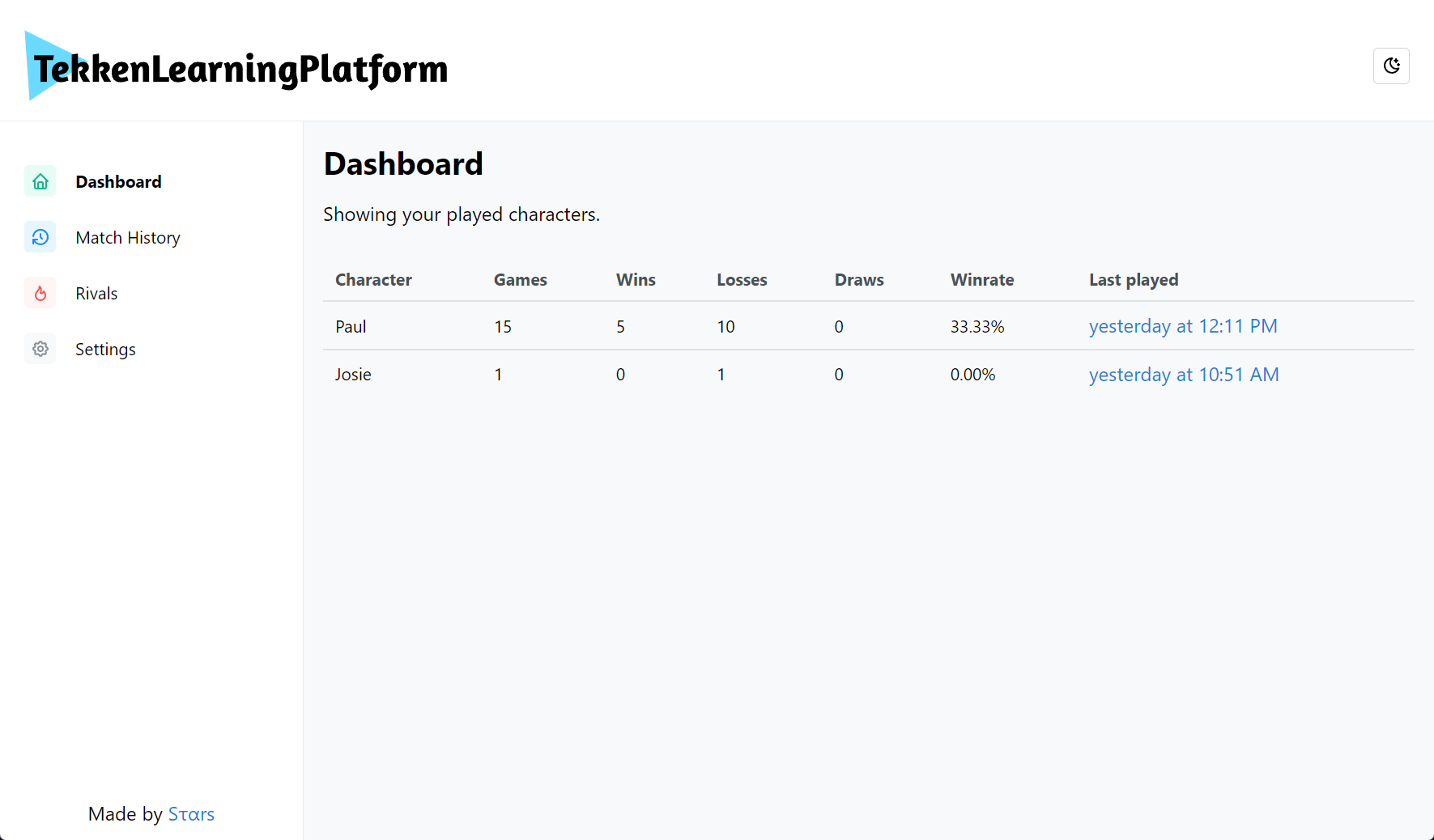1434x840 pixels.
Task: Click Josie's winrate 0.00%
Action: [972, 375]
